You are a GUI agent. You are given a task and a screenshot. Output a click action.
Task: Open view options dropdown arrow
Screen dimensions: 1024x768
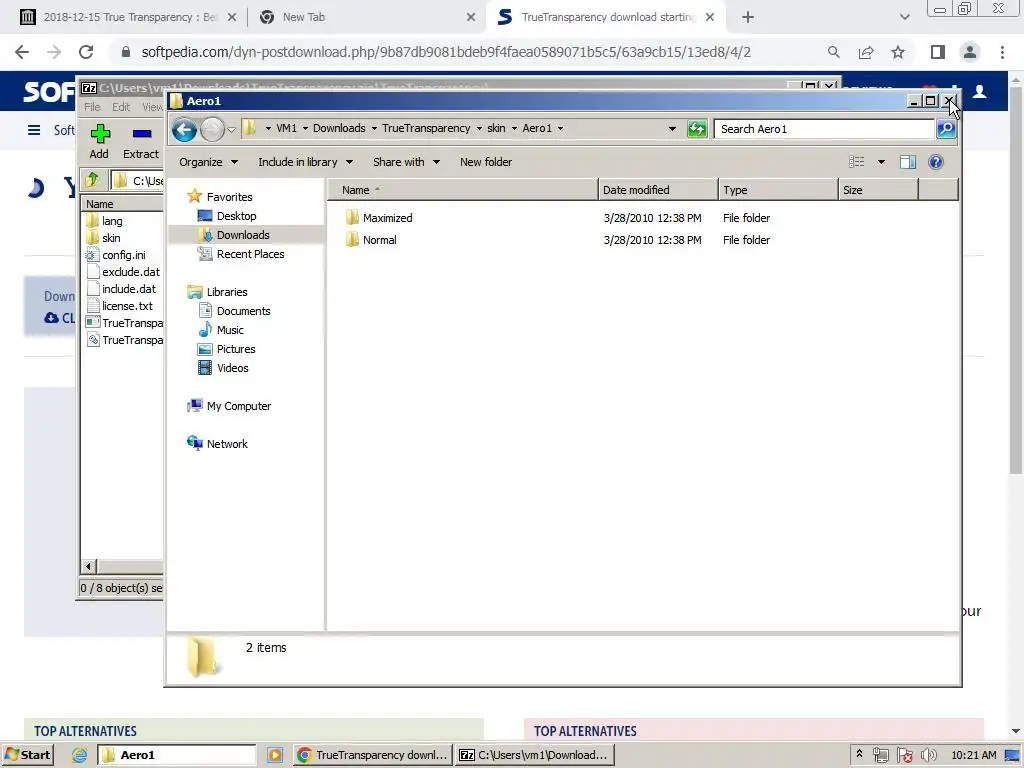881,162
